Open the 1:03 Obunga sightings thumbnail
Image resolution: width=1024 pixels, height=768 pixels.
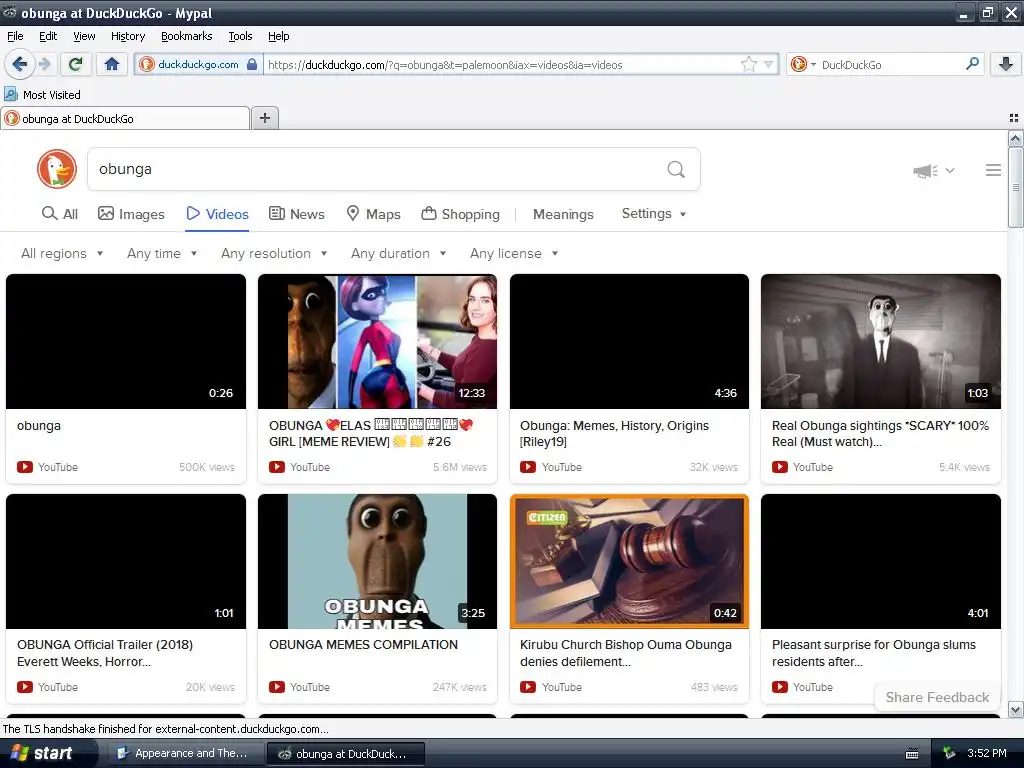point(880,342)
